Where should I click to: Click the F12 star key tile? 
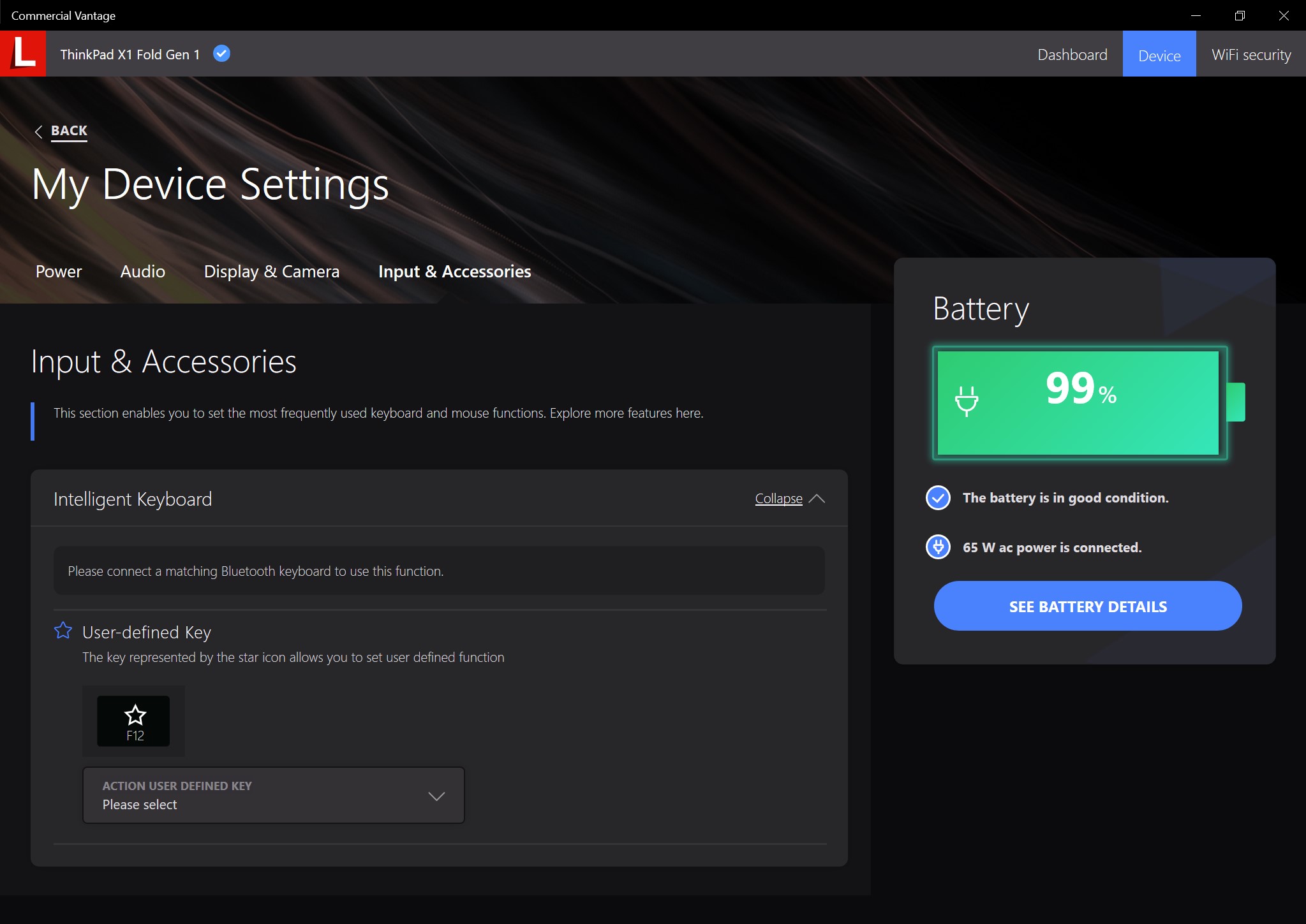[133, 721]
